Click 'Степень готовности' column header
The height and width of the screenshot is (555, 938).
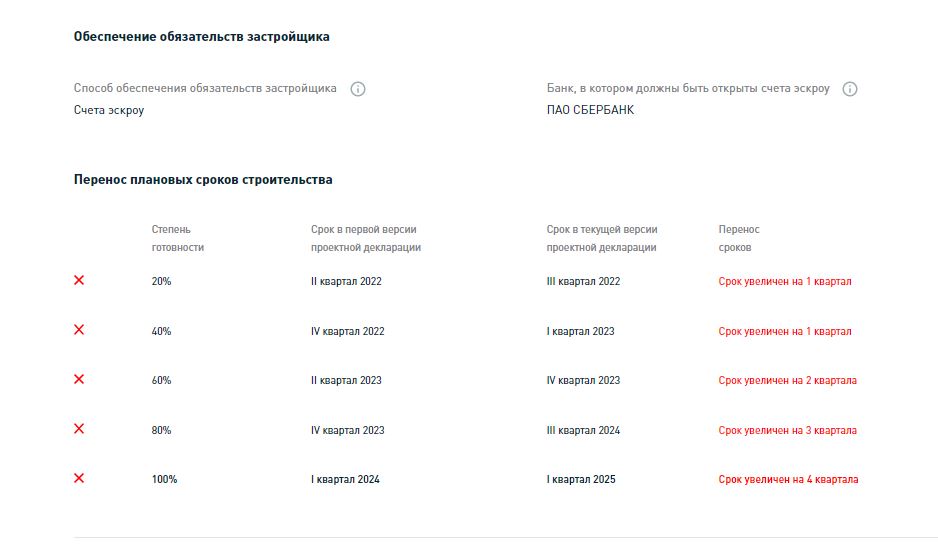178,238
